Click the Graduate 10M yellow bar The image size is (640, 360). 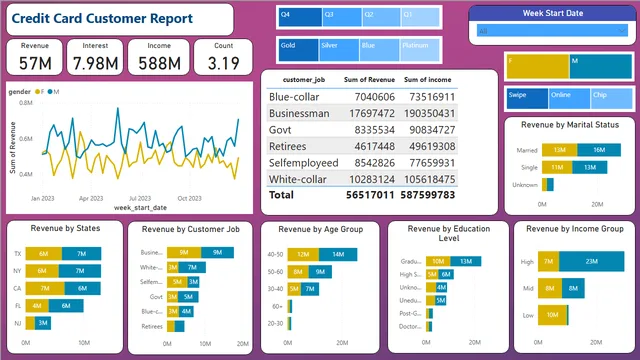[x=438, y=261]
